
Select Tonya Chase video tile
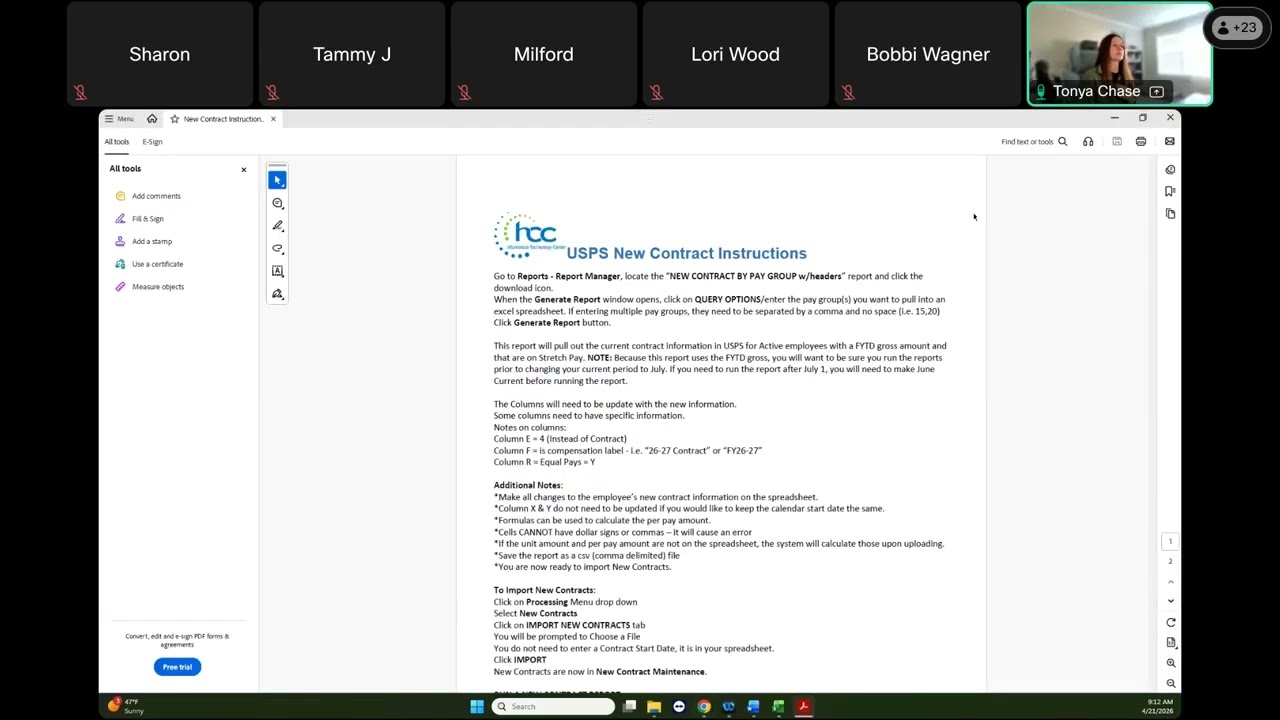click(x=1120, y=54)
